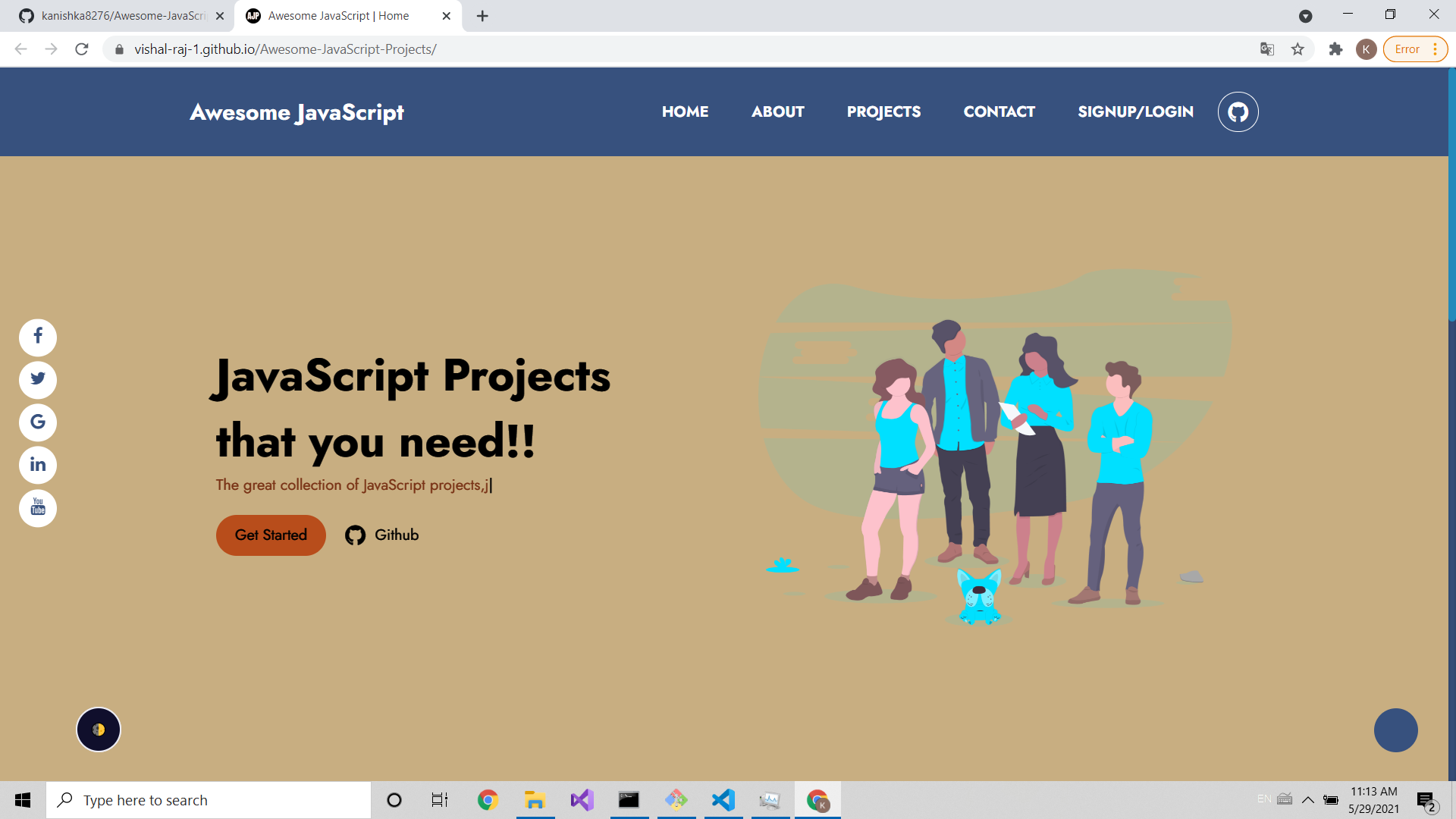Click the Facebook social icon

tap(38, 337)
